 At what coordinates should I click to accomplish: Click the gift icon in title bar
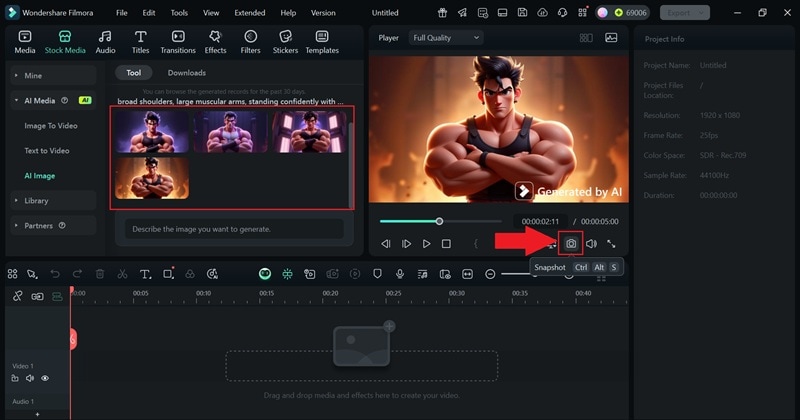pyautogui.click(x=442, y=13)
